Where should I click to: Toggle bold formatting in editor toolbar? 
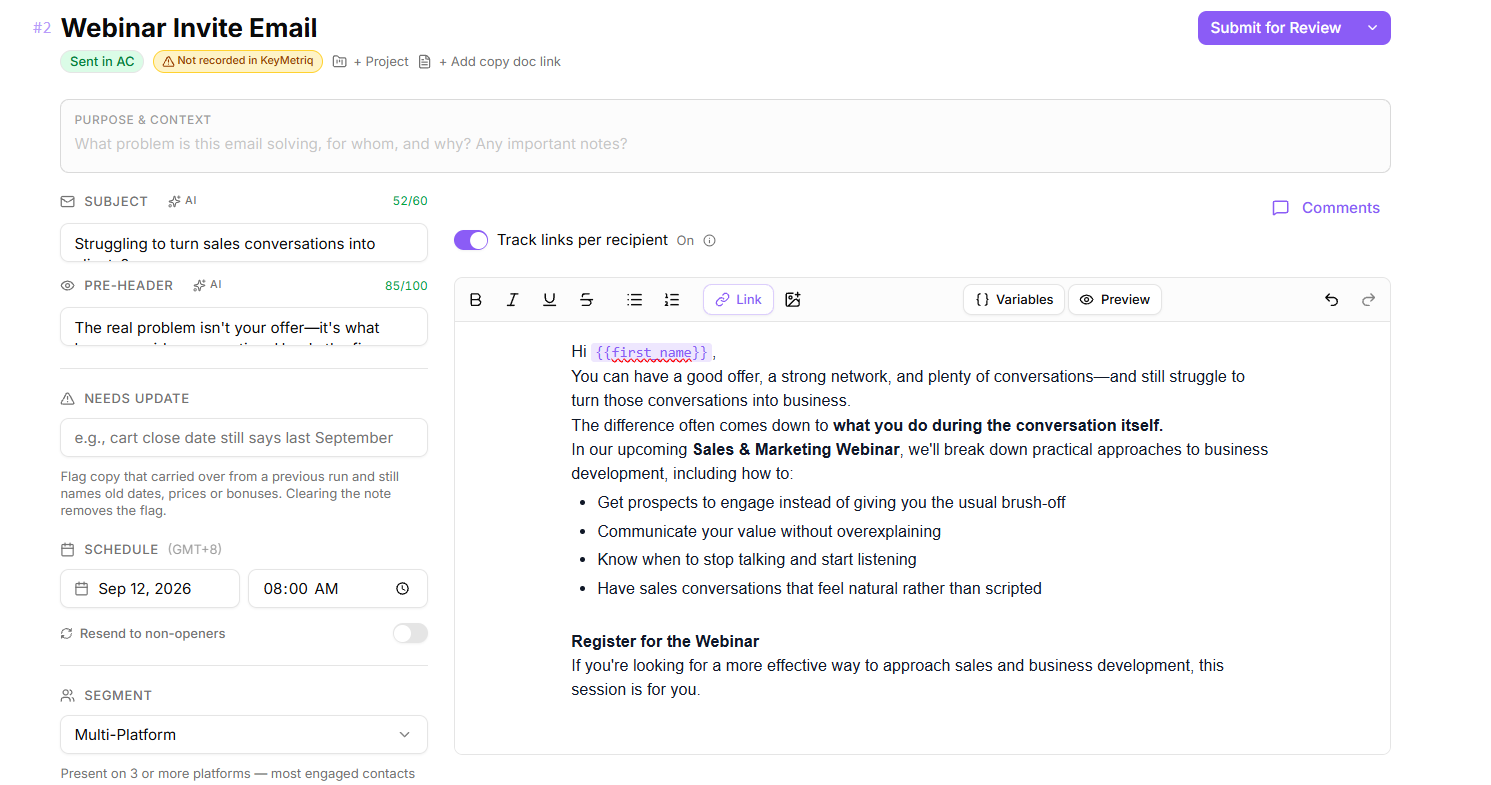point(476,299)
